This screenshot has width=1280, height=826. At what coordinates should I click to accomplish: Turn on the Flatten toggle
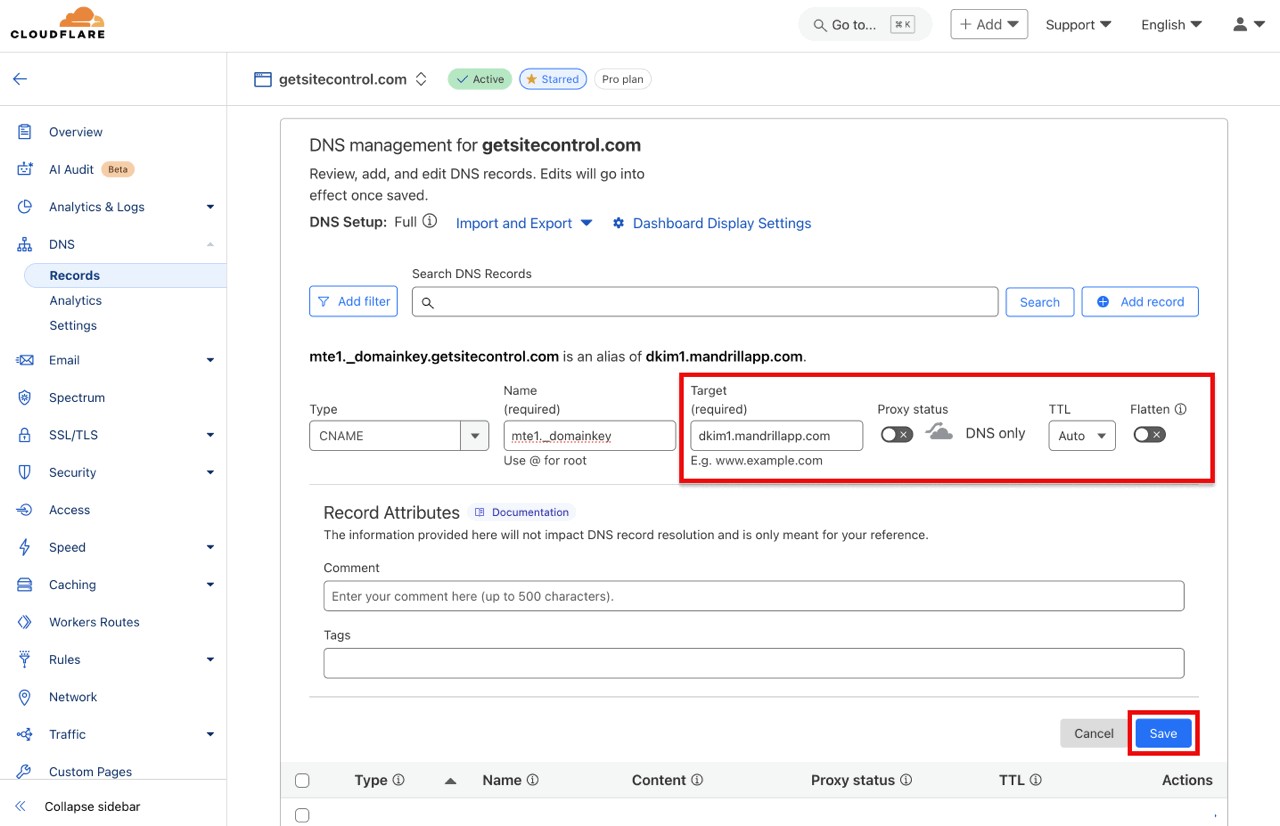[1149, 434]
